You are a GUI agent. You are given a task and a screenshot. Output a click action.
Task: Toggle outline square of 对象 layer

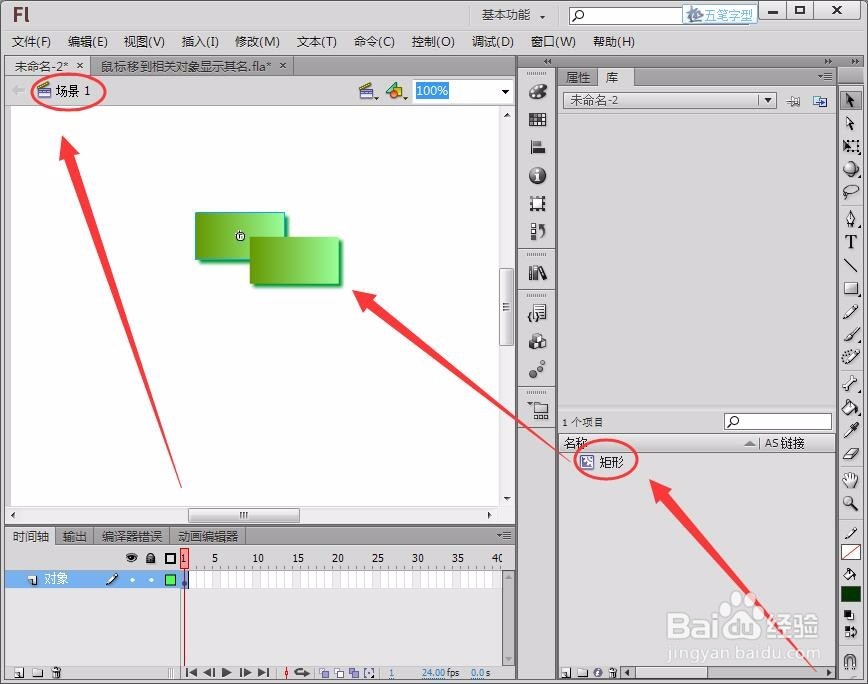(170, 579)
